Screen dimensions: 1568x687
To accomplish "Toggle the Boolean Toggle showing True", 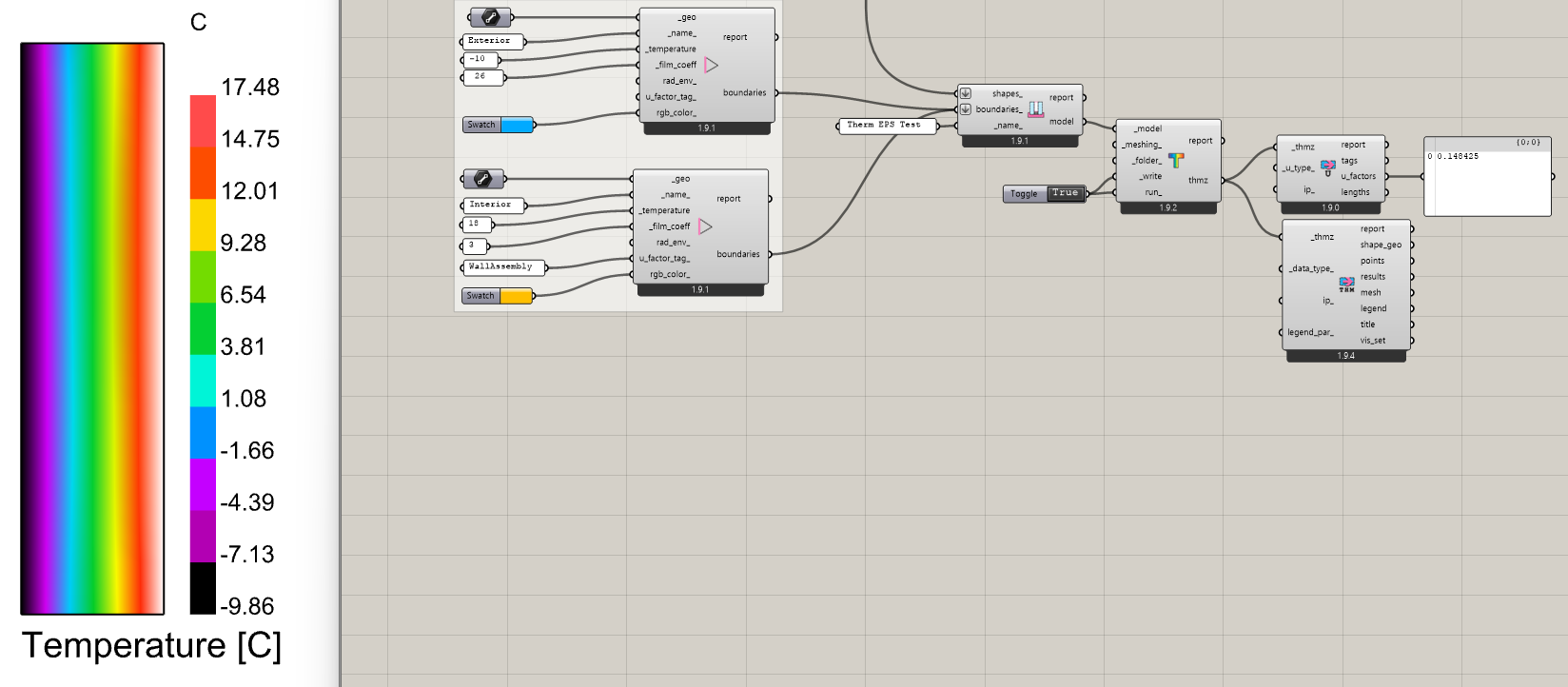I will click(1065, 194).
